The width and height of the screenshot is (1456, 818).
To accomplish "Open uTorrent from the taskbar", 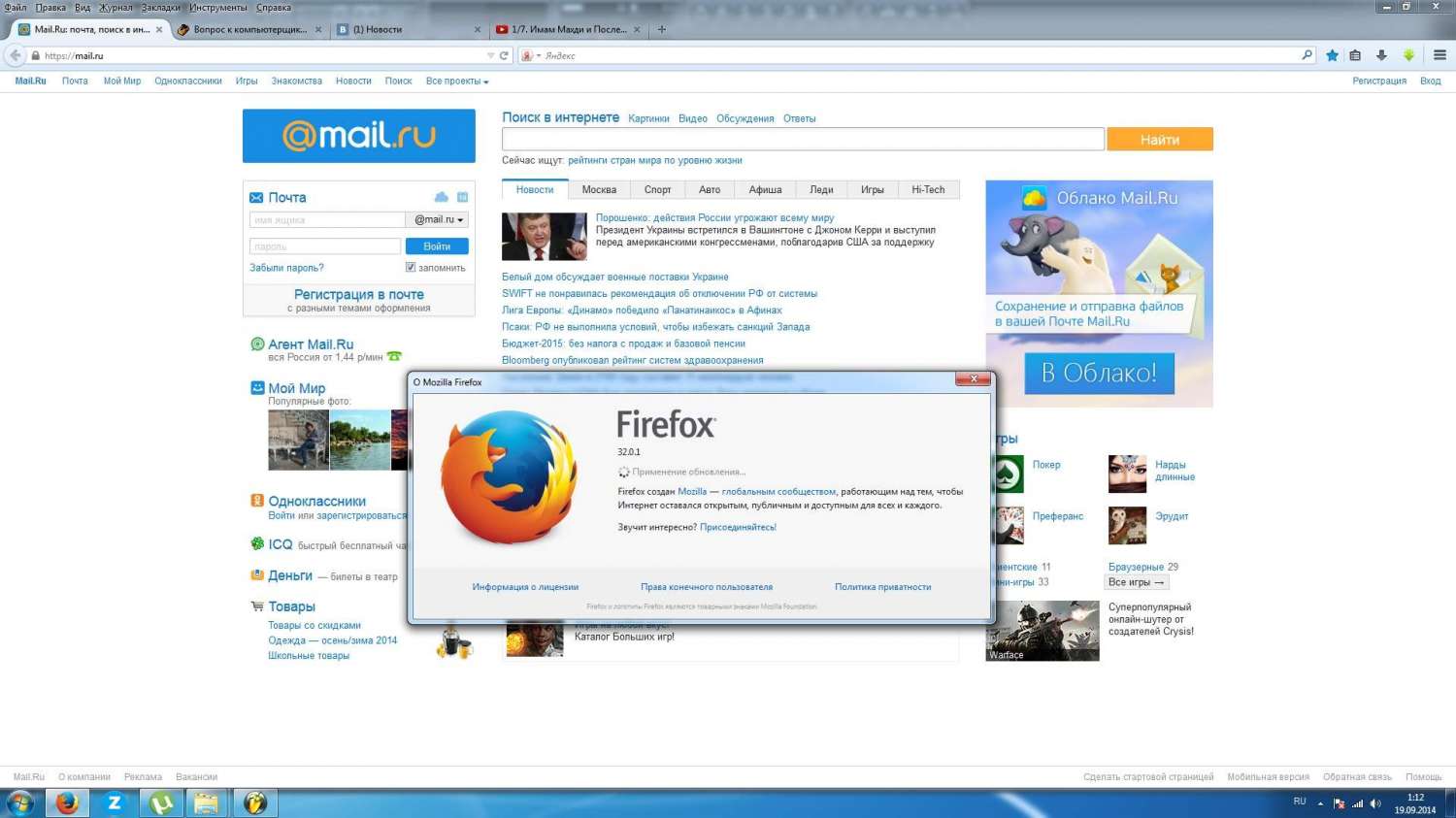I will 161,802.
